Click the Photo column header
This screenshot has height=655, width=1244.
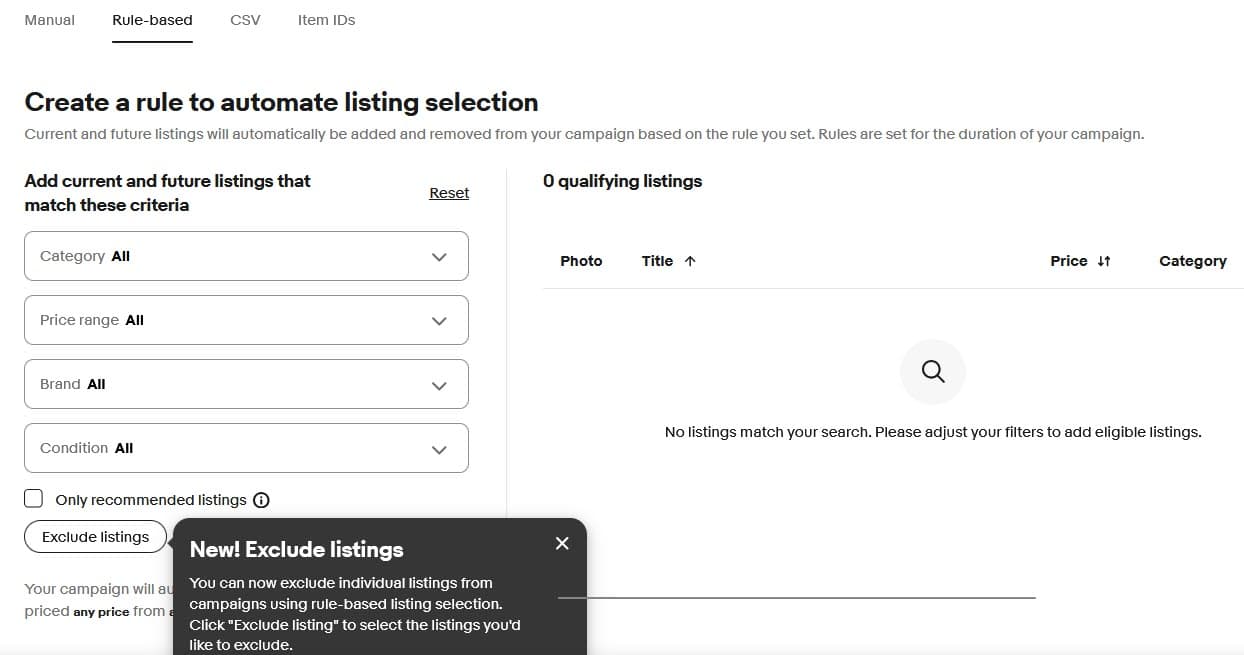tap(581, 261)
